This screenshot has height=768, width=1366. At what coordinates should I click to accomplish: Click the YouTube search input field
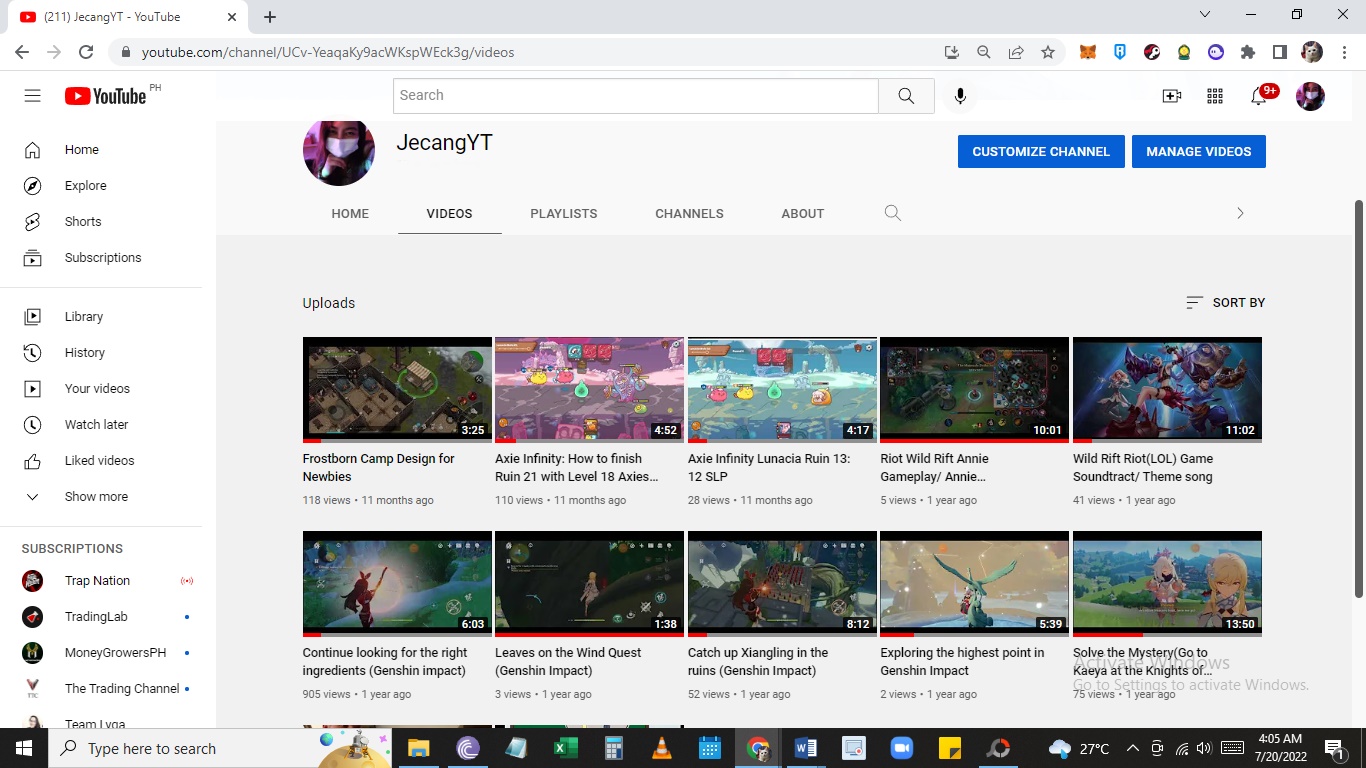(x=636, y=96)
